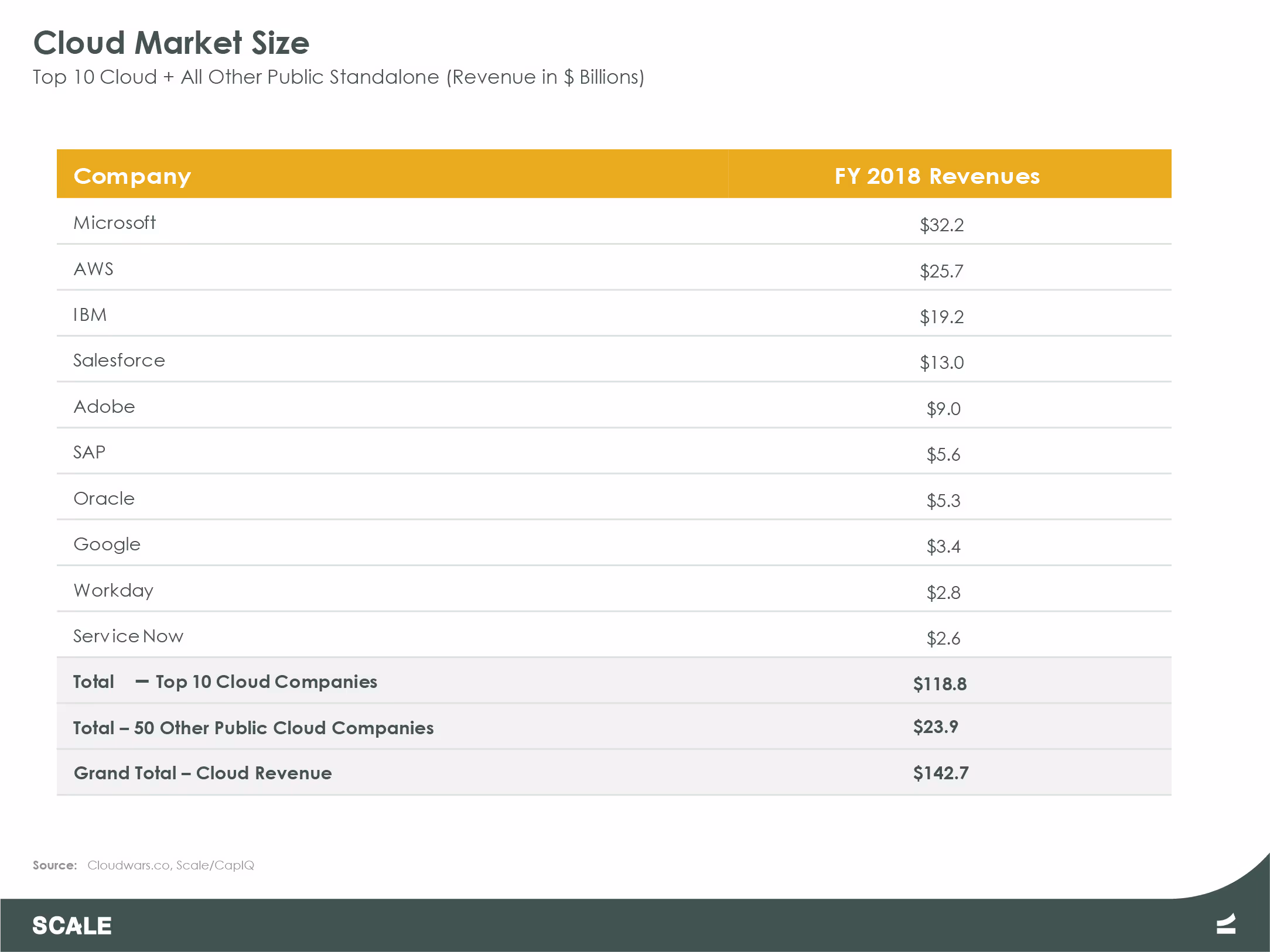Click the Oracle table row
Image resolution: width=1270 pixels, height=952 pixels.
point(104,499)
